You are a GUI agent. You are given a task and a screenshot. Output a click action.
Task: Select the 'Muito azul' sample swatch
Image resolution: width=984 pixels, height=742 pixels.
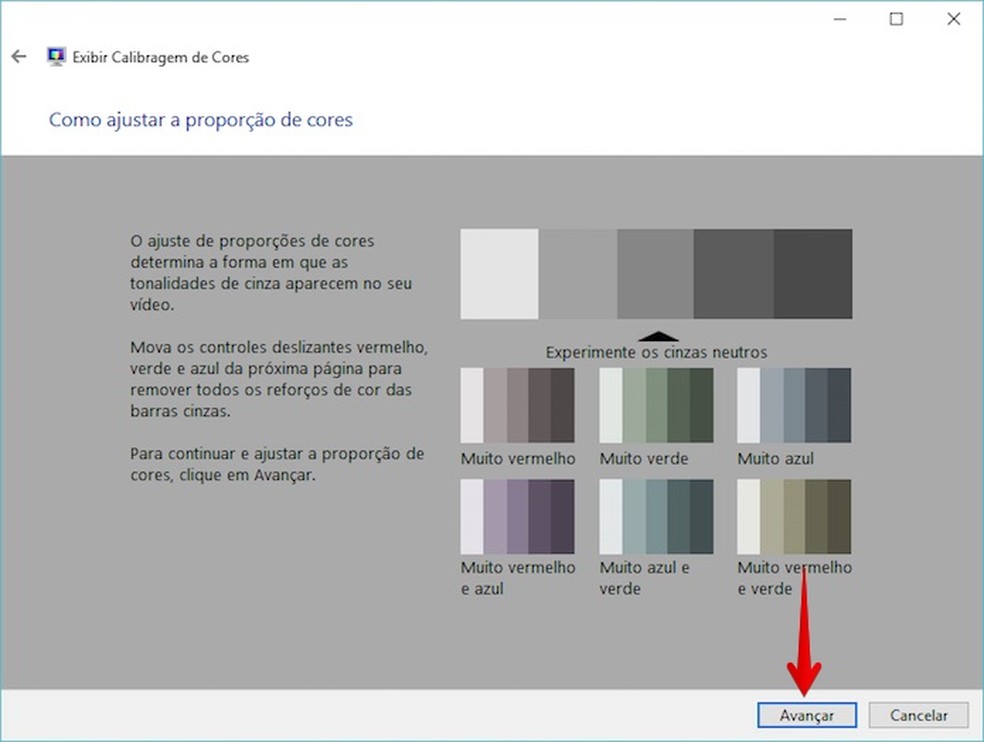793,404
